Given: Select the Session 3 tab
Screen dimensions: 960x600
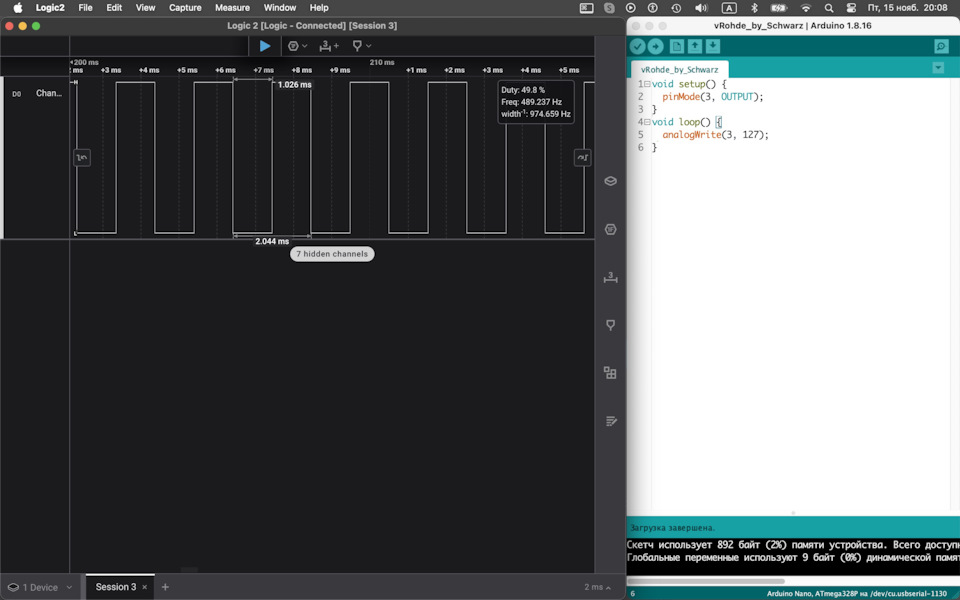Looking at the screenshot, I should (x=115, y=587).
